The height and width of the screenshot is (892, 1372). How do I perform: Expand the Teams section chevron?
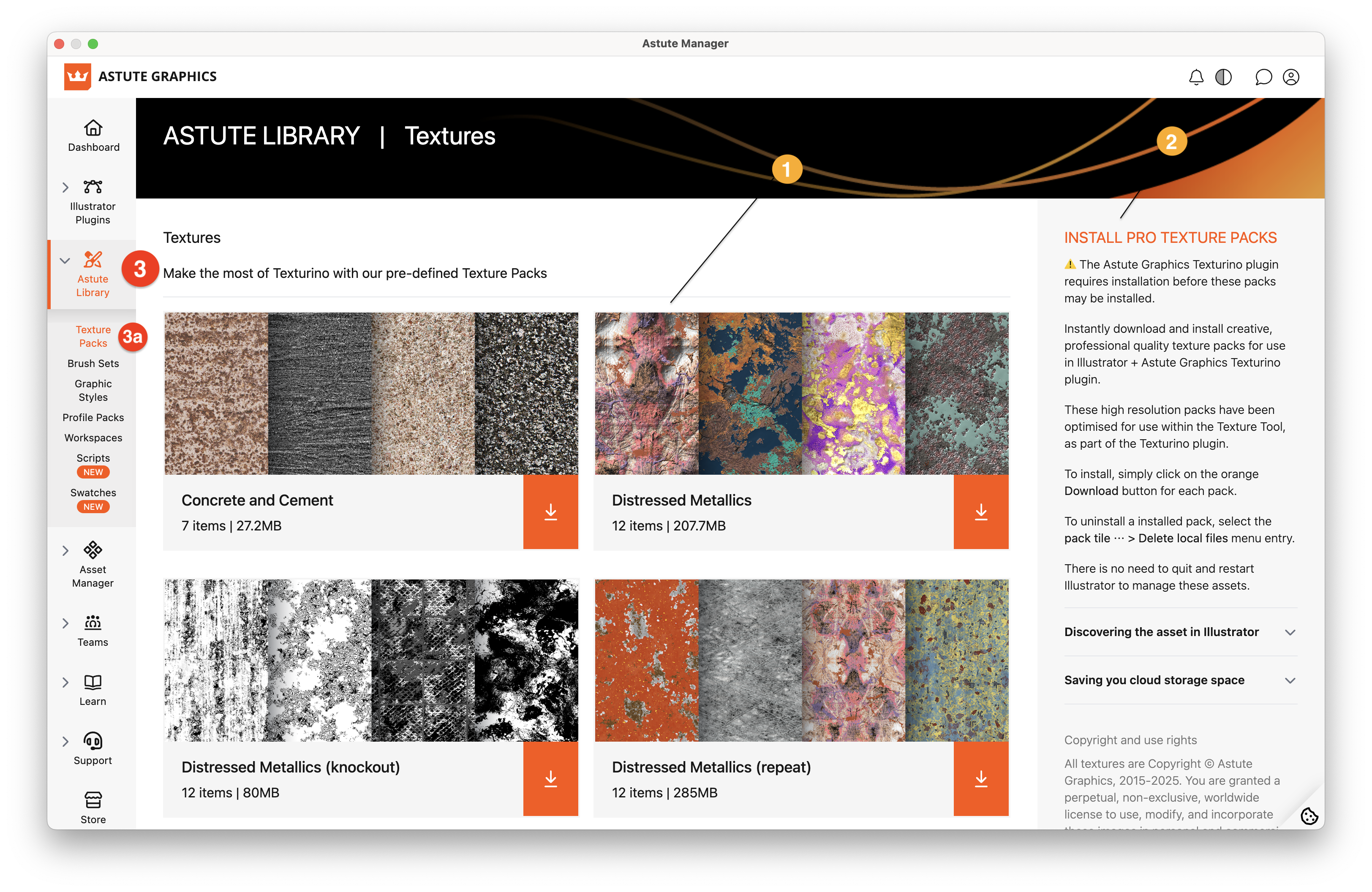click(65, 623)
